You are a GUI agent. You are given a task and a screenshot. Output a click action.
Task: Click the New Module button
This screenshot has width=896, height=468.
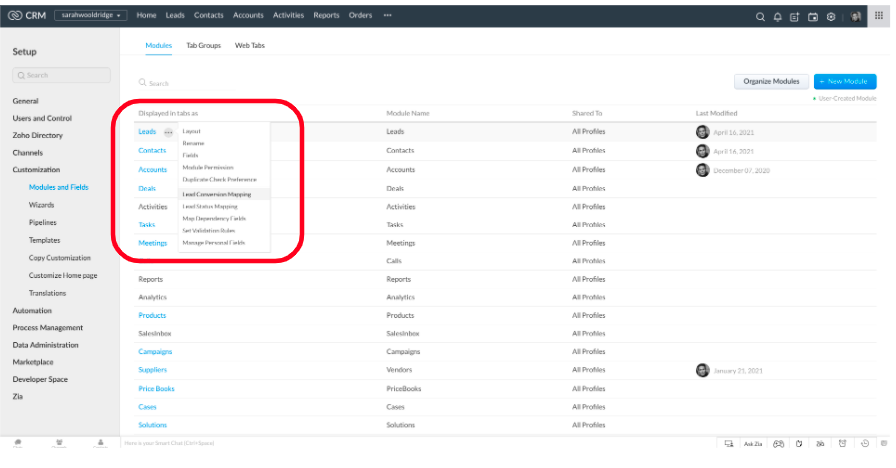(845, 82)
